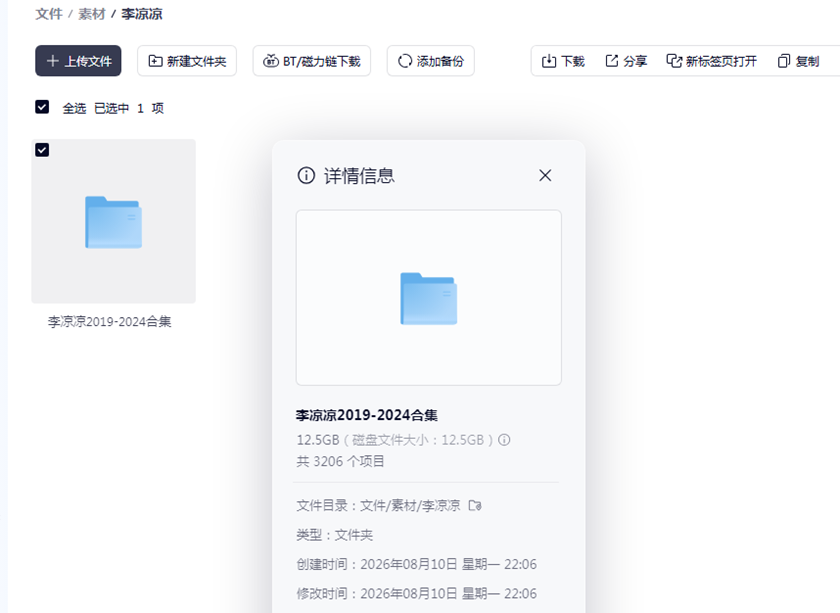Click the 类型：文件夹 line
This screenshot has height=613, width=840.
(x=335, y=535)
